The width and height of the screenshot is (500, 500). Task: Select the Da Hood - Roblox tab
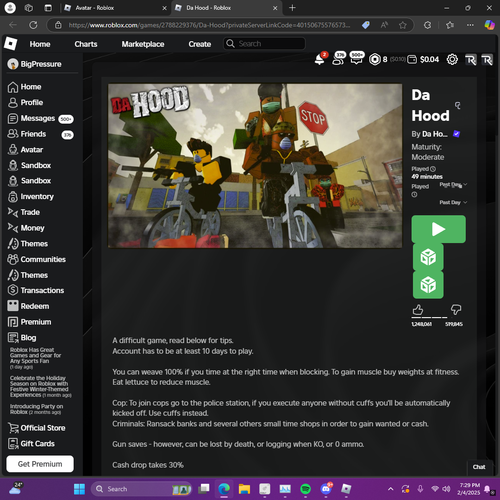click(227, 8)
